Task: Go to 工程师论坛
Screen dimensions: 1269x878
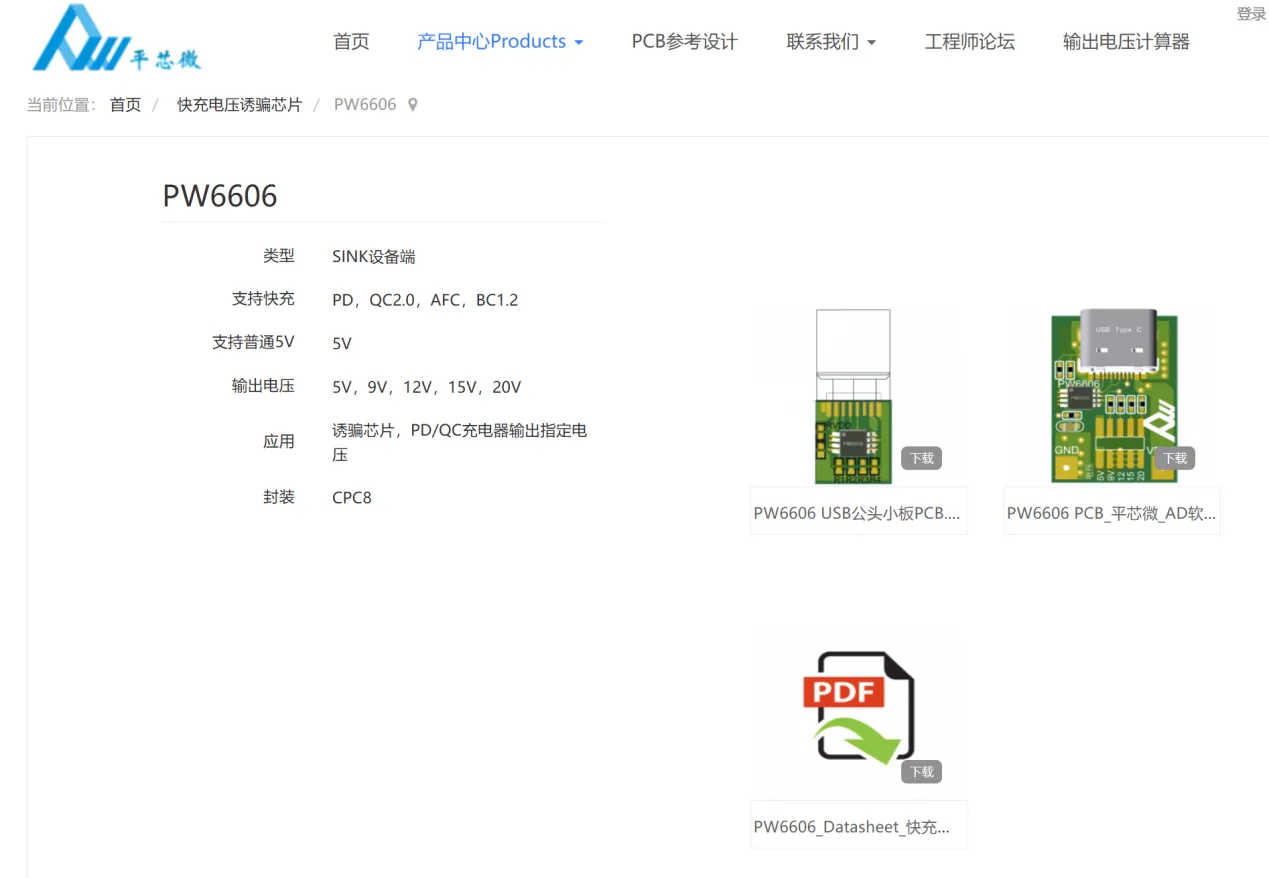Action: pos(969,42)
